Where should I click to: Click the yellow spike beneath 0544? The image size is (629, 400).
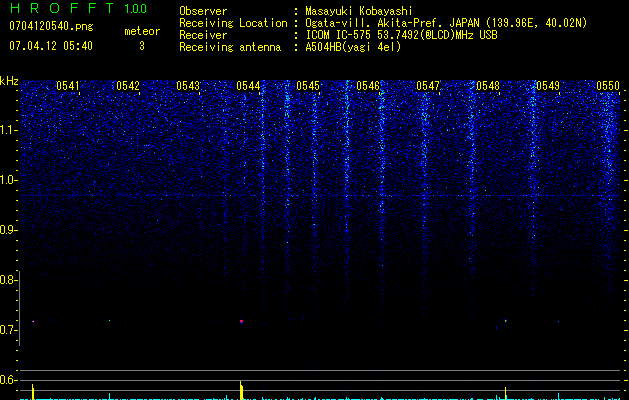pos(241,388)
